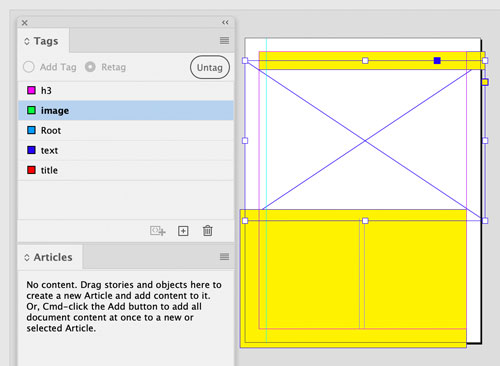Click the green swatch of image tag
Screen dimensions: 500x366
tap(31, 110)
